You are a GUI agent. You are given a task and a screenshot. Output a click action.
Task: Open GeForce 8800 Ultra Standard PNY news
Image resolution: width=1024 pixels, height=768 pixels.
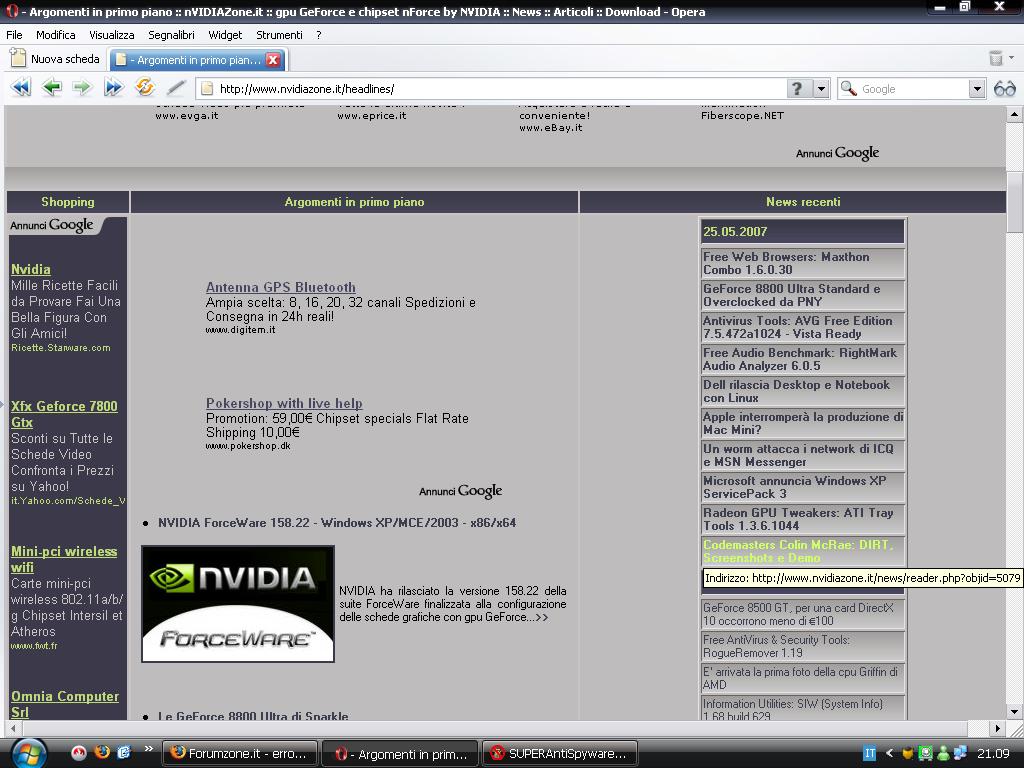tap(803, 295)
